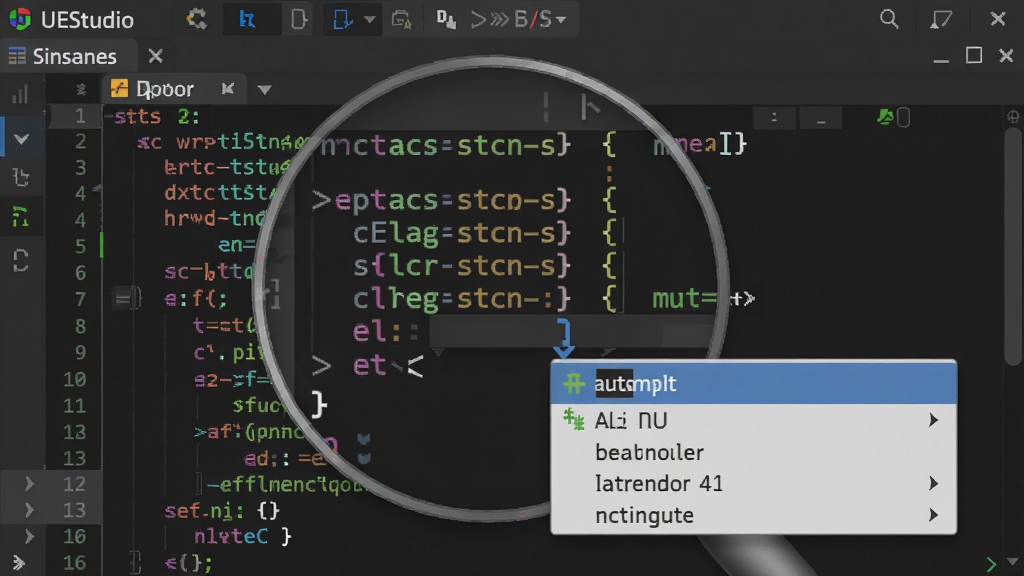The height and width of the screenshot is (576, 1024).
Task: Choose nctingute in completion list
Action: tap(754, 515)
